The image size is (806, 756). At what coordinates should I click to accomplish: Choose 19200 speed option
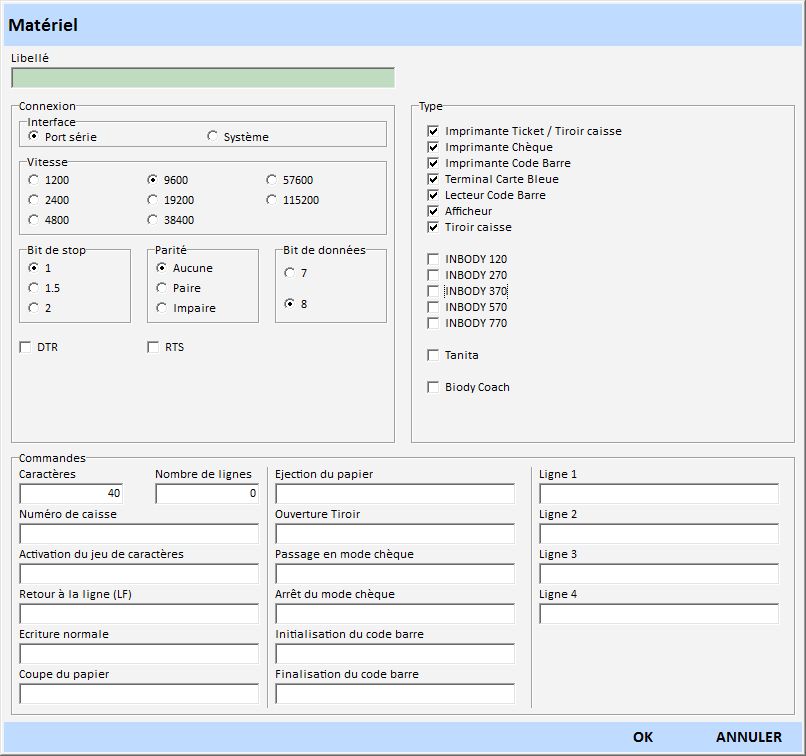[x=153, y=200]
